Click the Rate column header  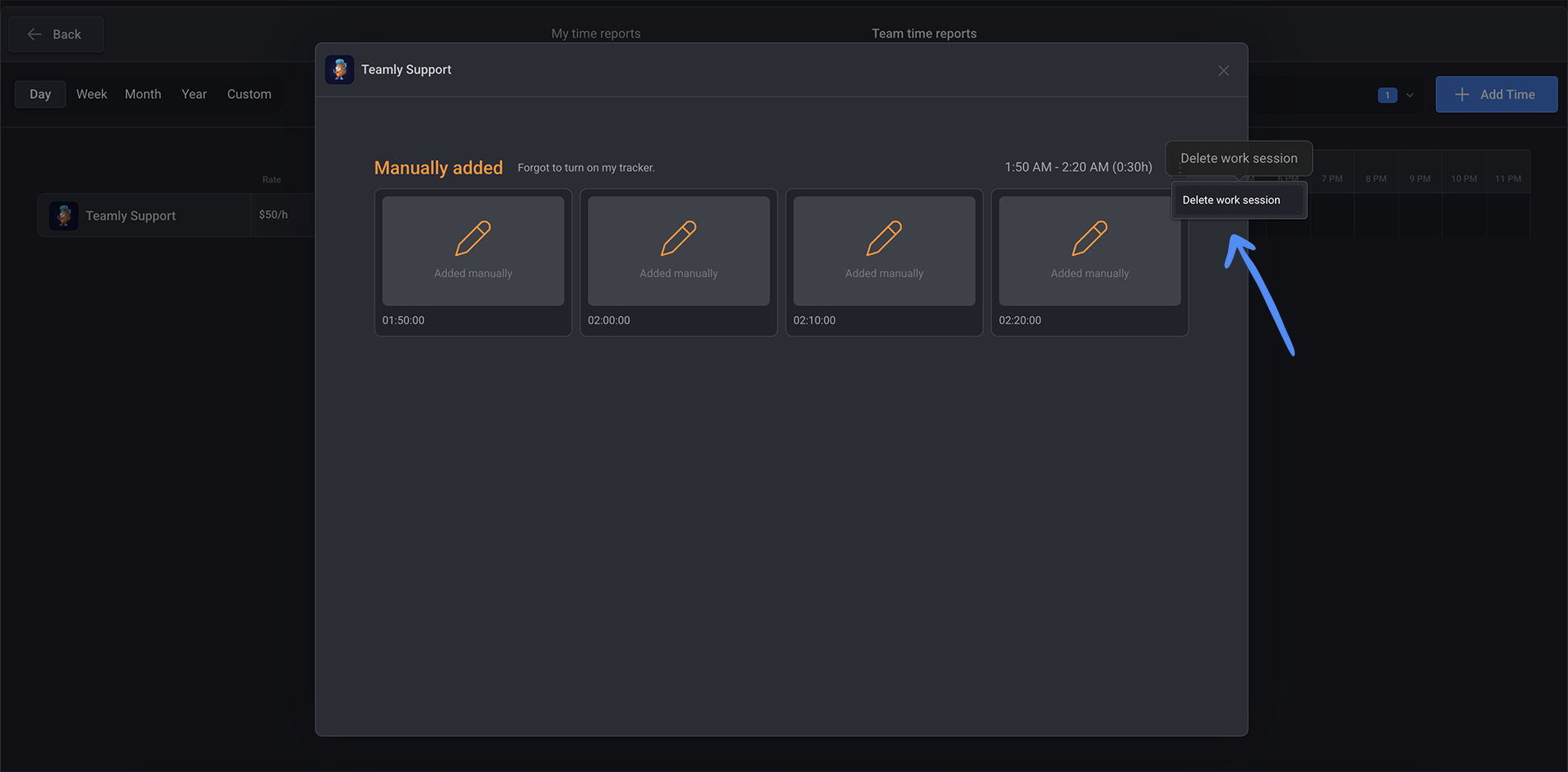tap(272, 179)
